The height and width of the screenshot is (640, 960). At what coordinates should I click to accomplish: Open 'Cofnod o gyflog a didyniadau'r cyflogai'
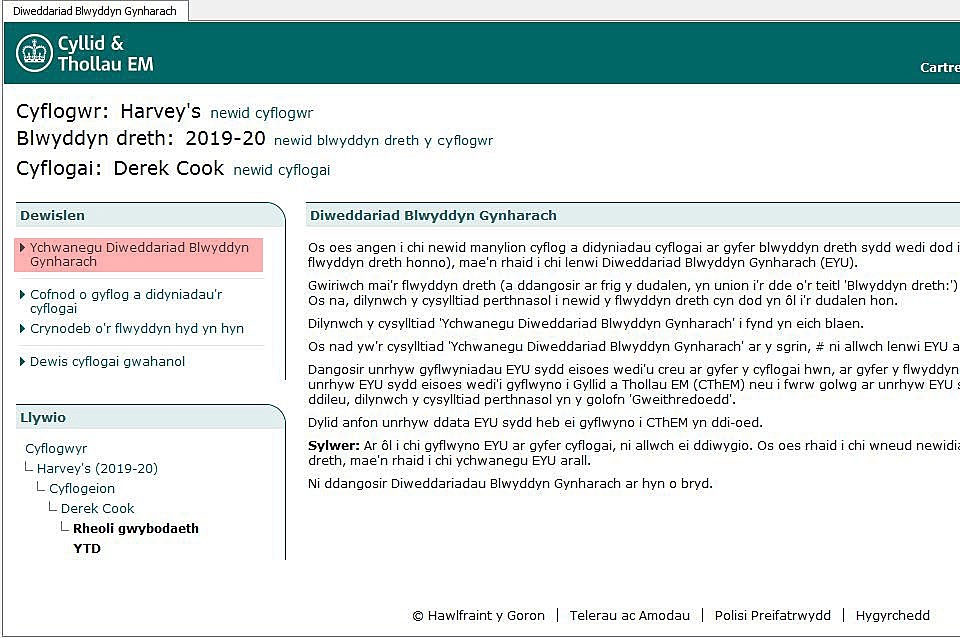coord(125,301)
